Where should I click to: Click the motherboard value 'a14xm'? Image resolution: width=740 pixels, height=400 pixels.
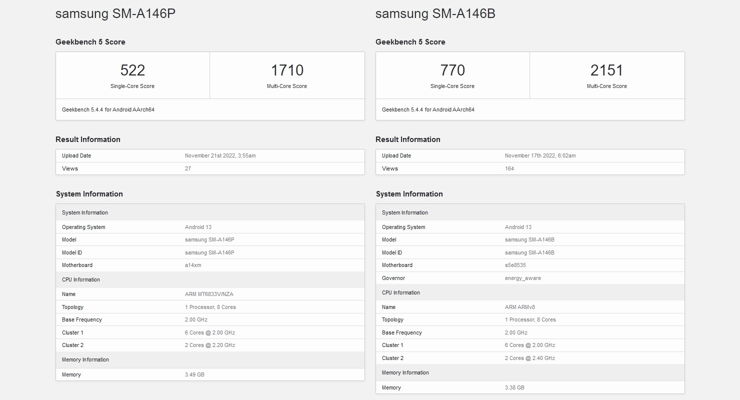coord(193,265)
